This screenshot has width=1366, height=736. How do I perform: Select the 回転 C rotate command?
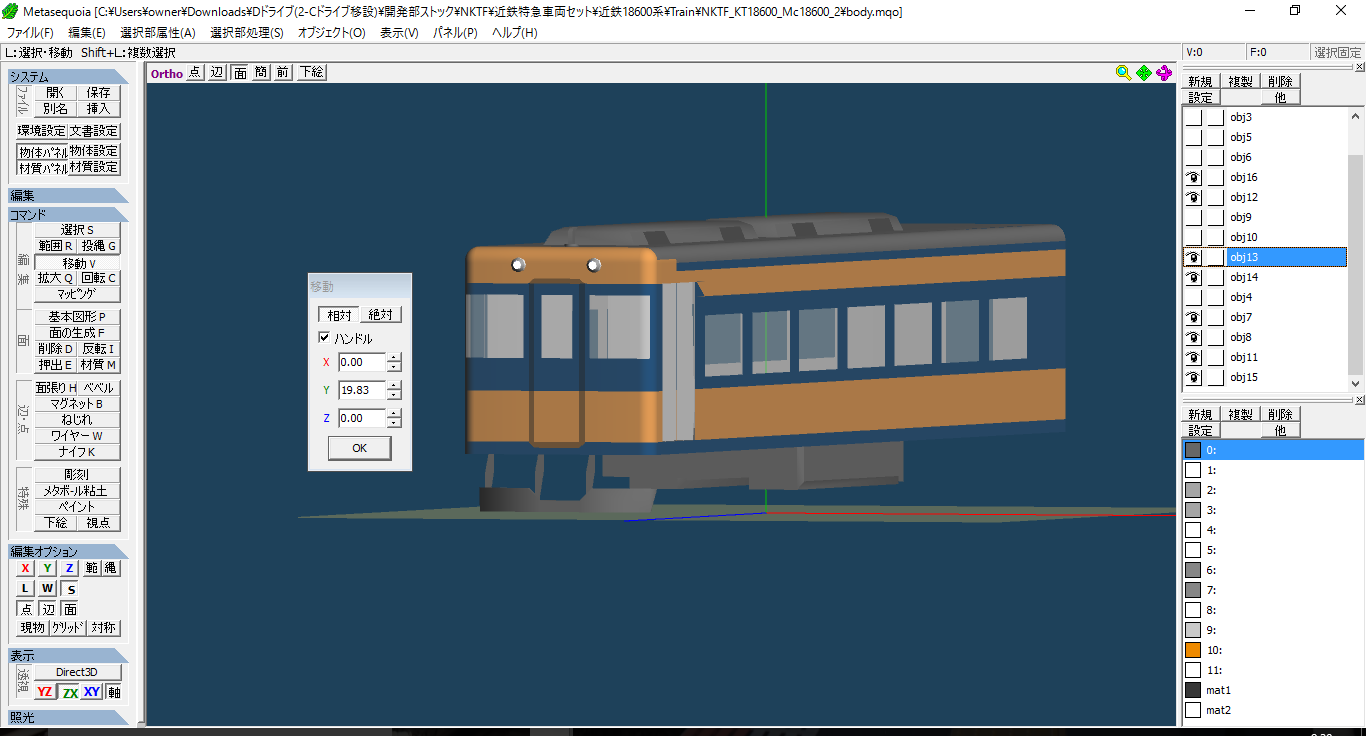pos(99,278)
